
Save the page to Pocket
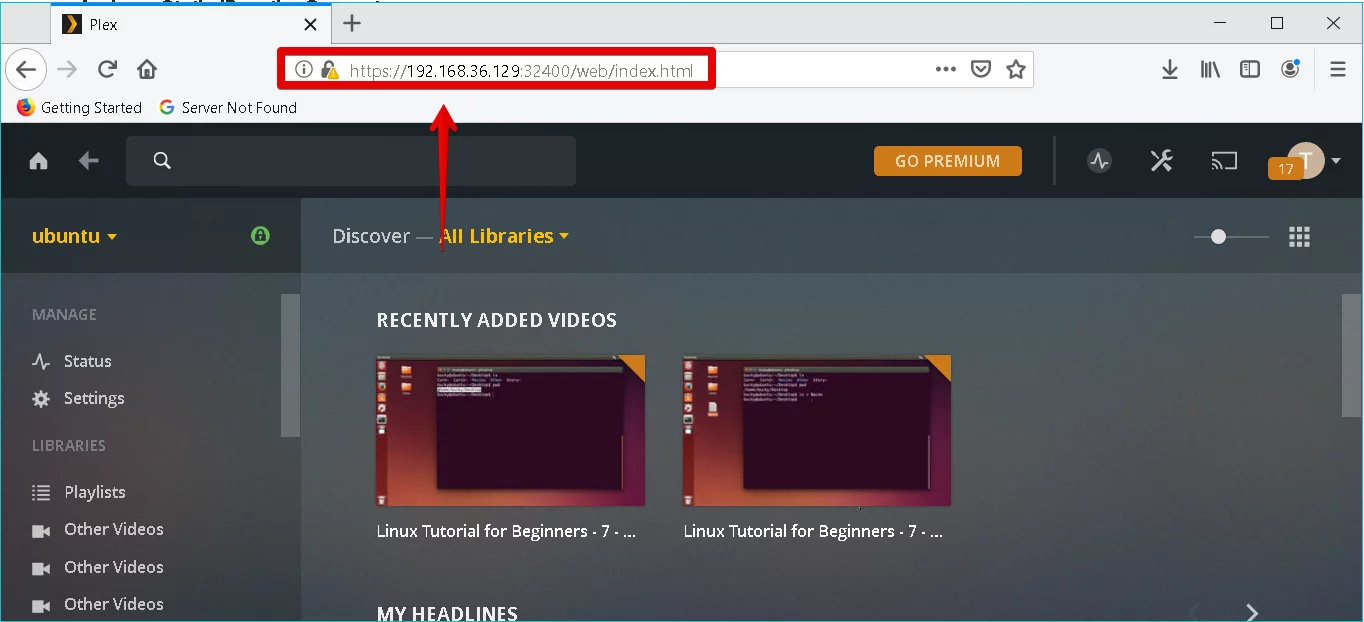[x=981, y=69]
